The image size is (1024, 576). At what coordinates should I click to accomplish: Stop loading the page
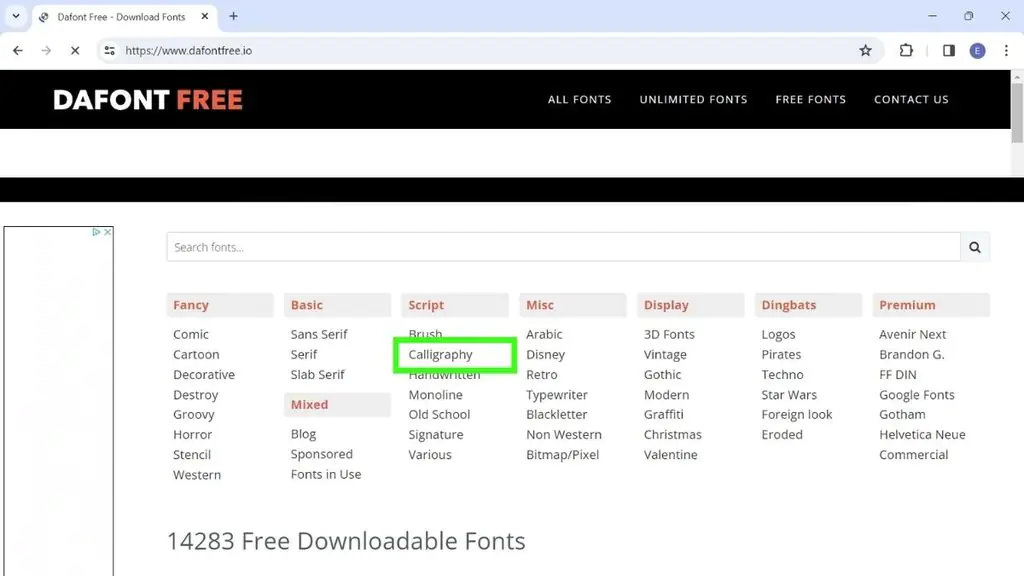pyautogui.click(x=74, y=51)
